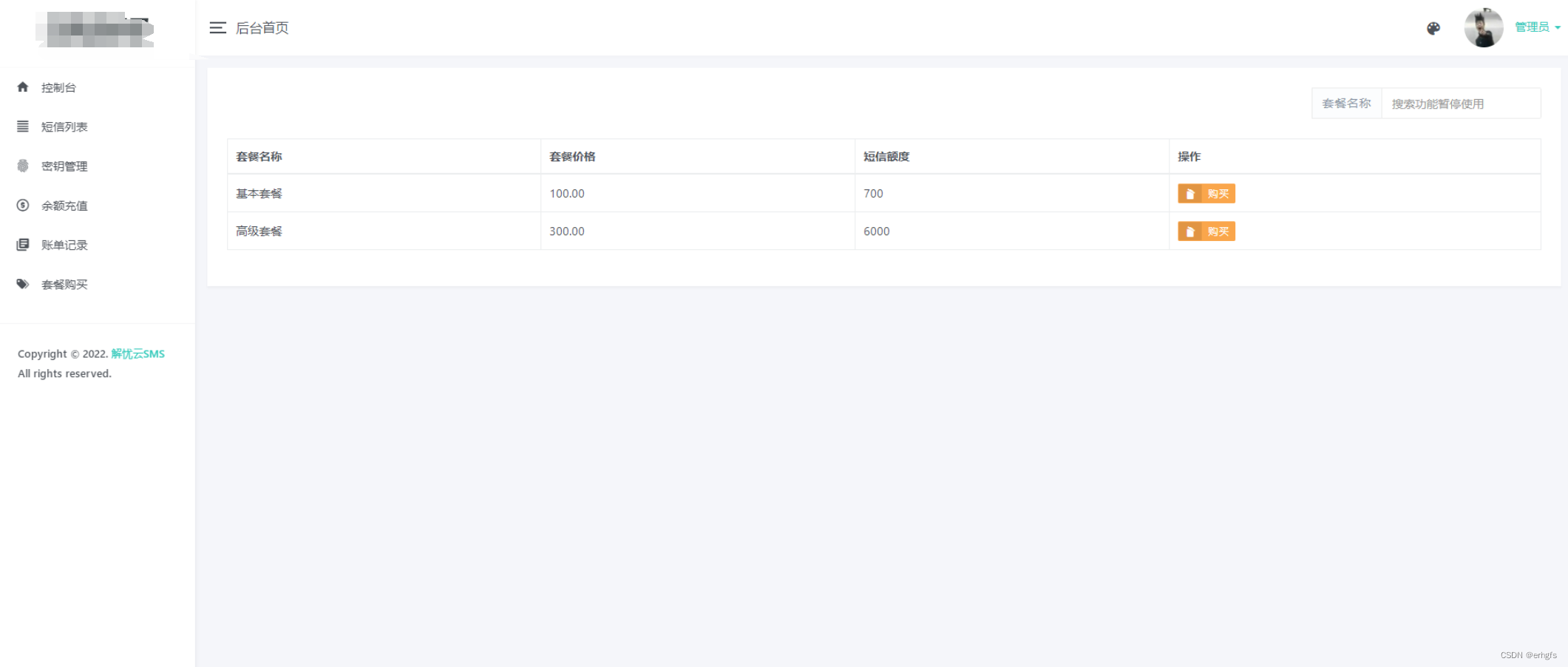
Task: Open 密钥管理 key management
Action: coord(64,166)
